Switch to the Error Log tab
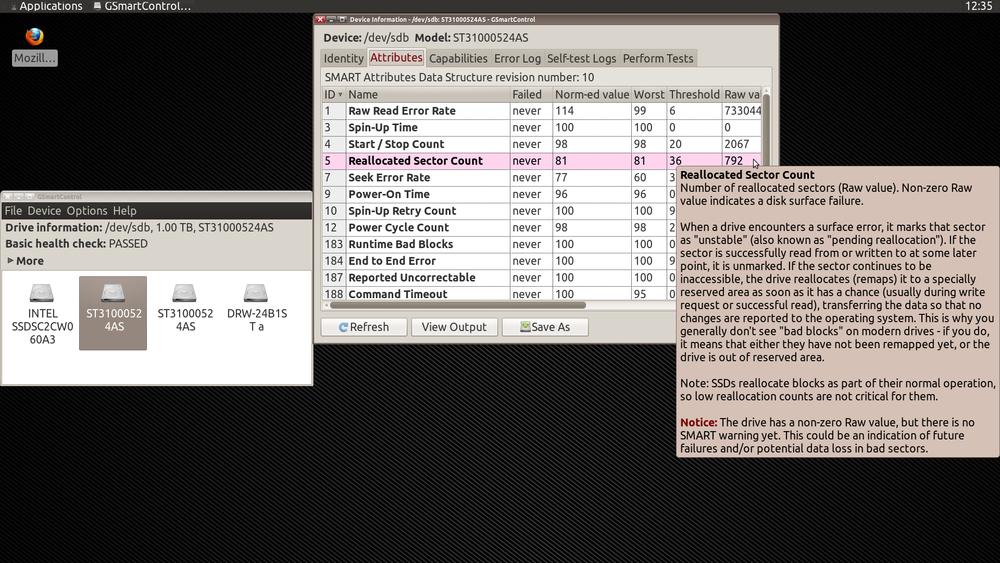This screenshot has height=563, width=1000. 517,59
